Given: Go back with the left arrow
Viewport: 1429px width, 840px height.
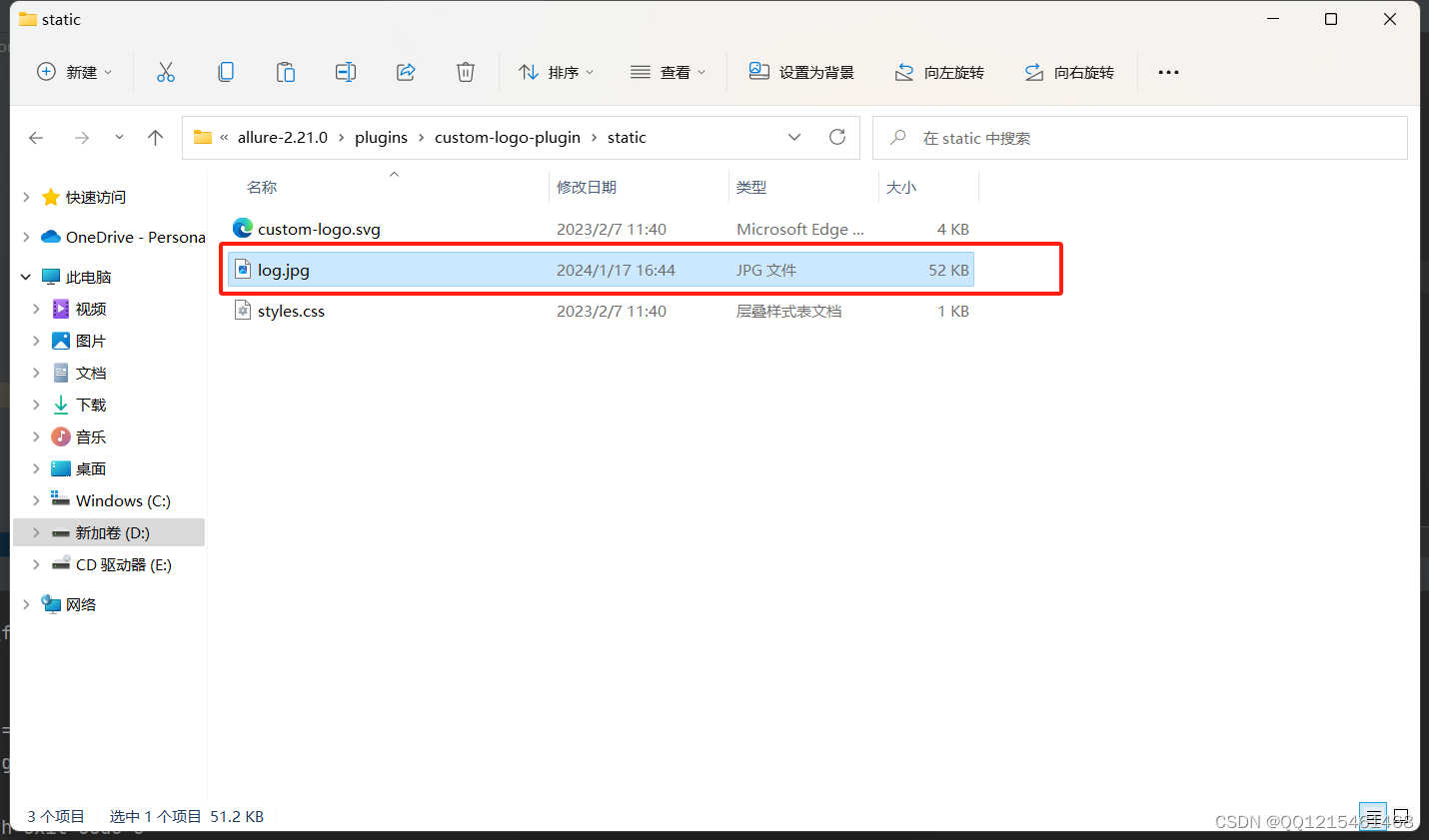Looking at the screenshot, I should tap(36, 138).
